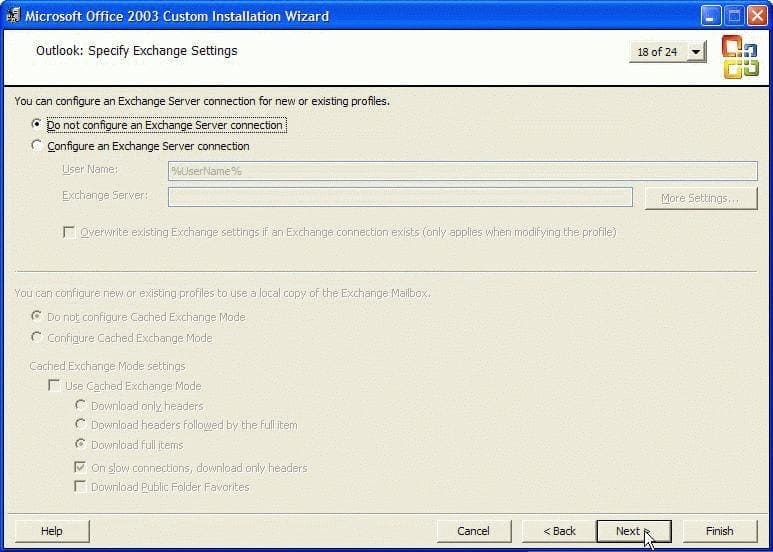Go back to the previous wizard page
773x552 pixels.
coord(559,531)
